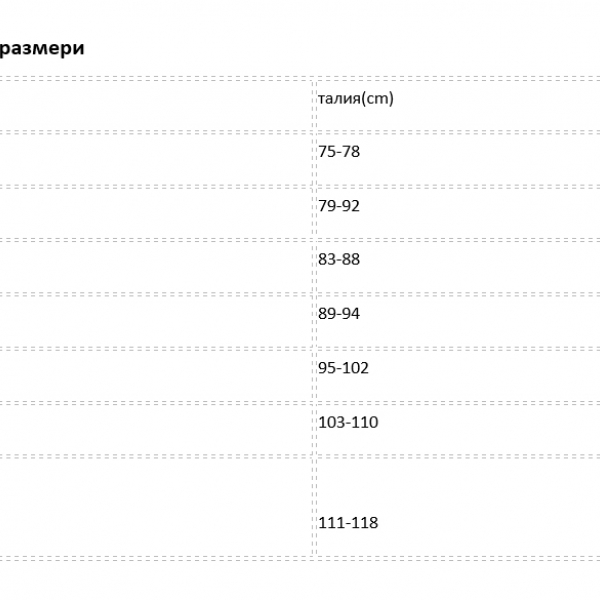Select the 79-92 waist cell
This screenshot has width=600, height=600.
tap(338, 206)
